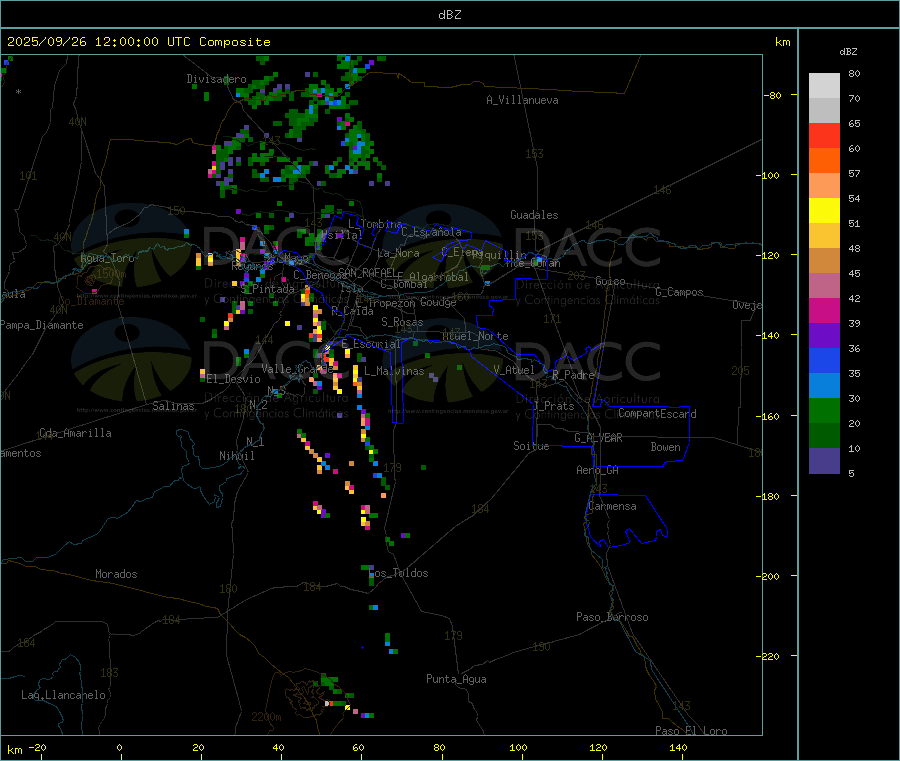The height and width of the screenshot is (761, 900).
Task: Click the A_Villanueva place label
Action: click(x=522, y=100)
